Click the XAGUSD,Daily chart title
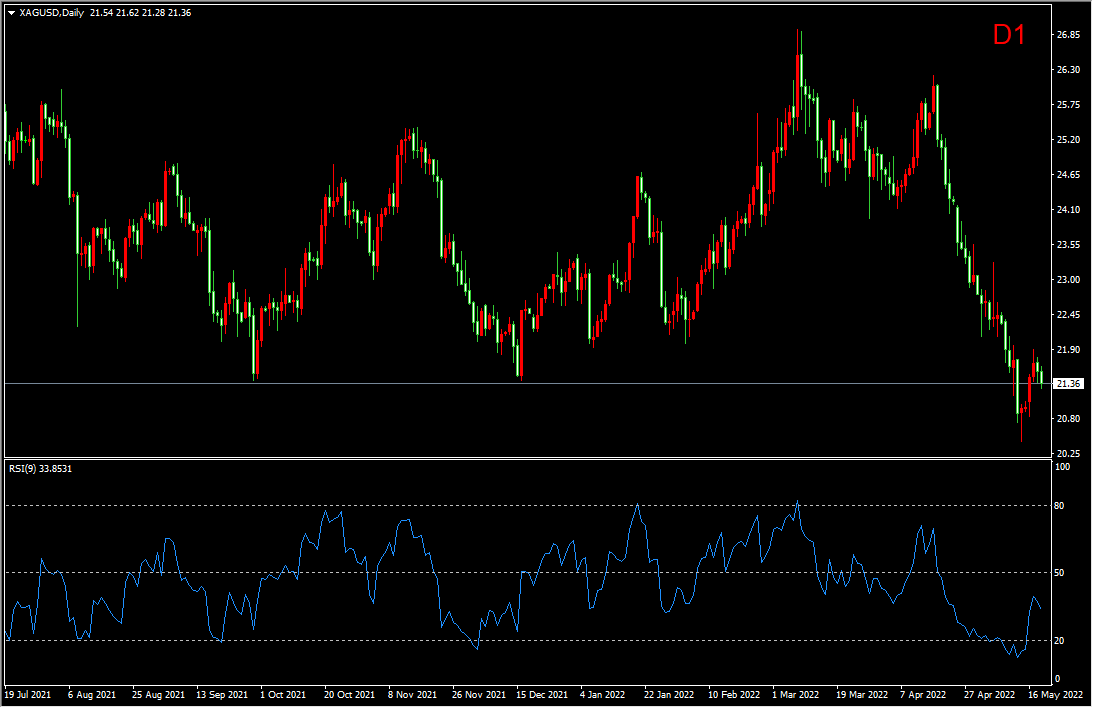The image size is (1093, 708). 52,13
